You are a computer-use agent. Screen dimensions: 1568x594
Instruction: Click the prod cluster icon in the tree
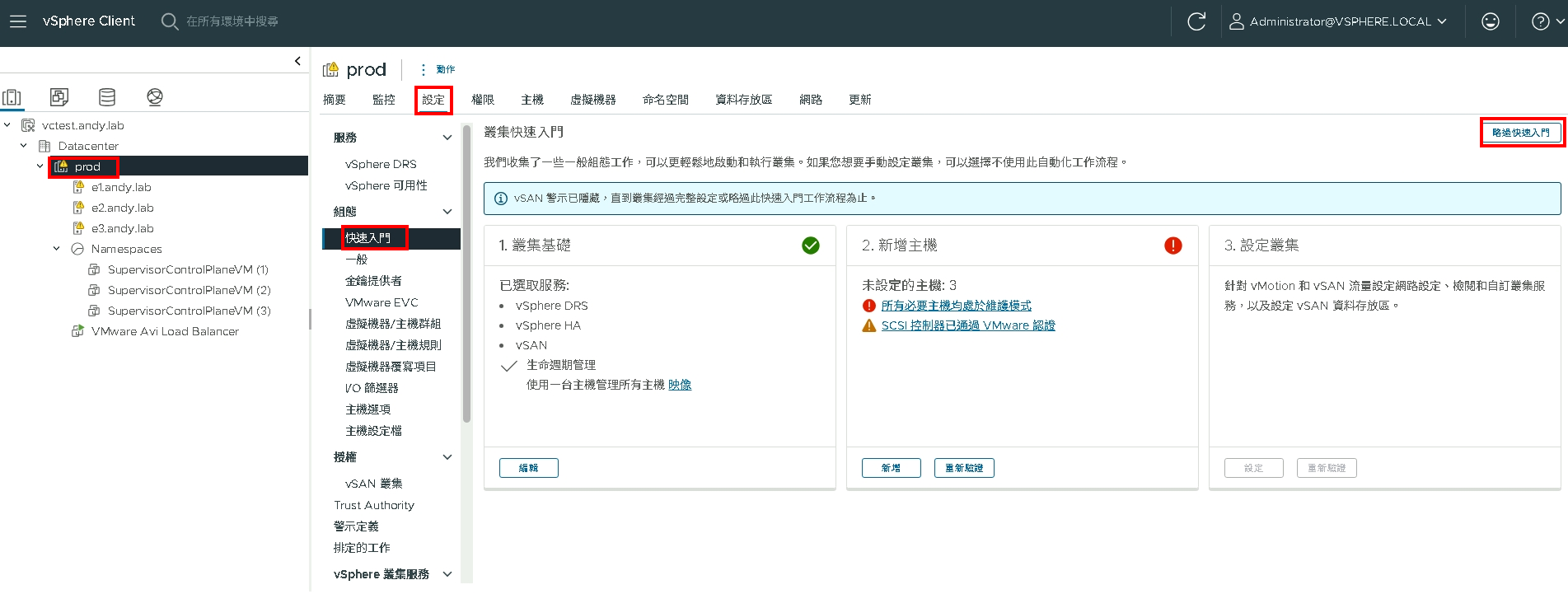(x=61, y=166)
